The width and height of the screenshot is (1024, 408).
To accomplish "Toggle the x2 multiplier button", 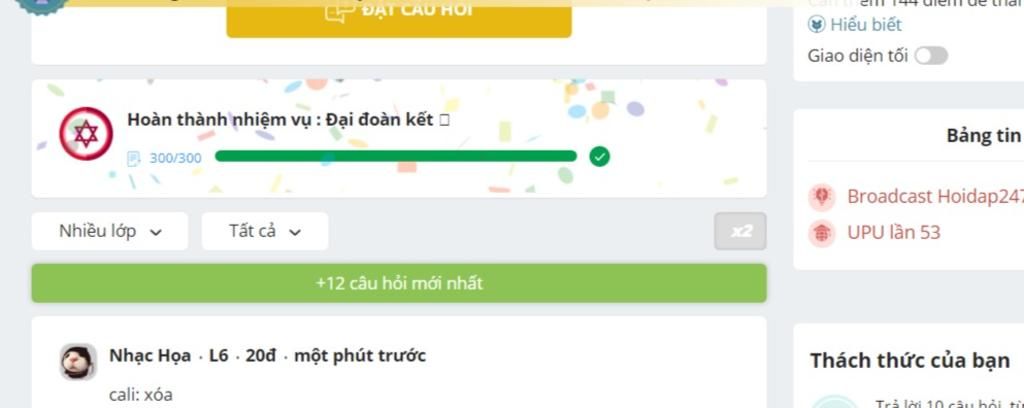I will 741,231.
